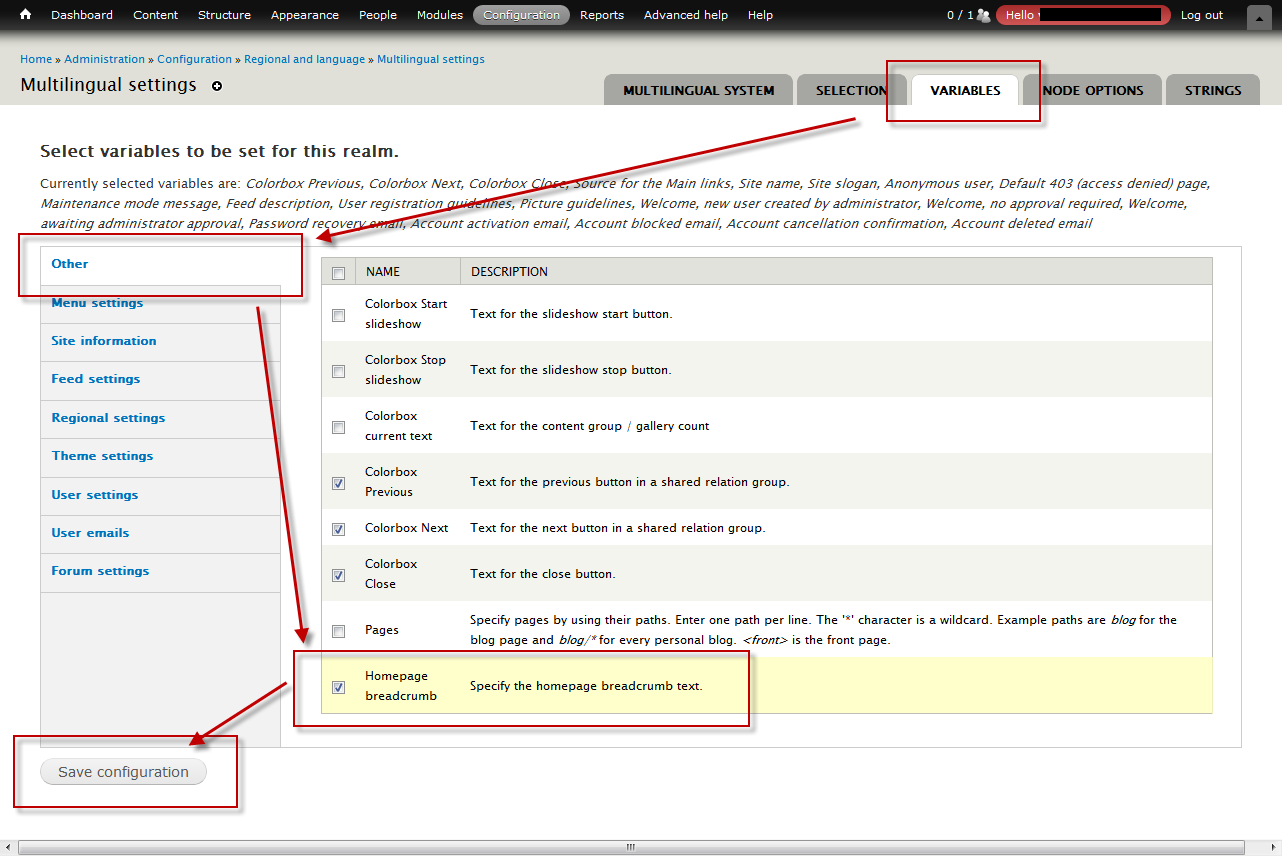Open the Strings tab

(x=1212, y=90)
